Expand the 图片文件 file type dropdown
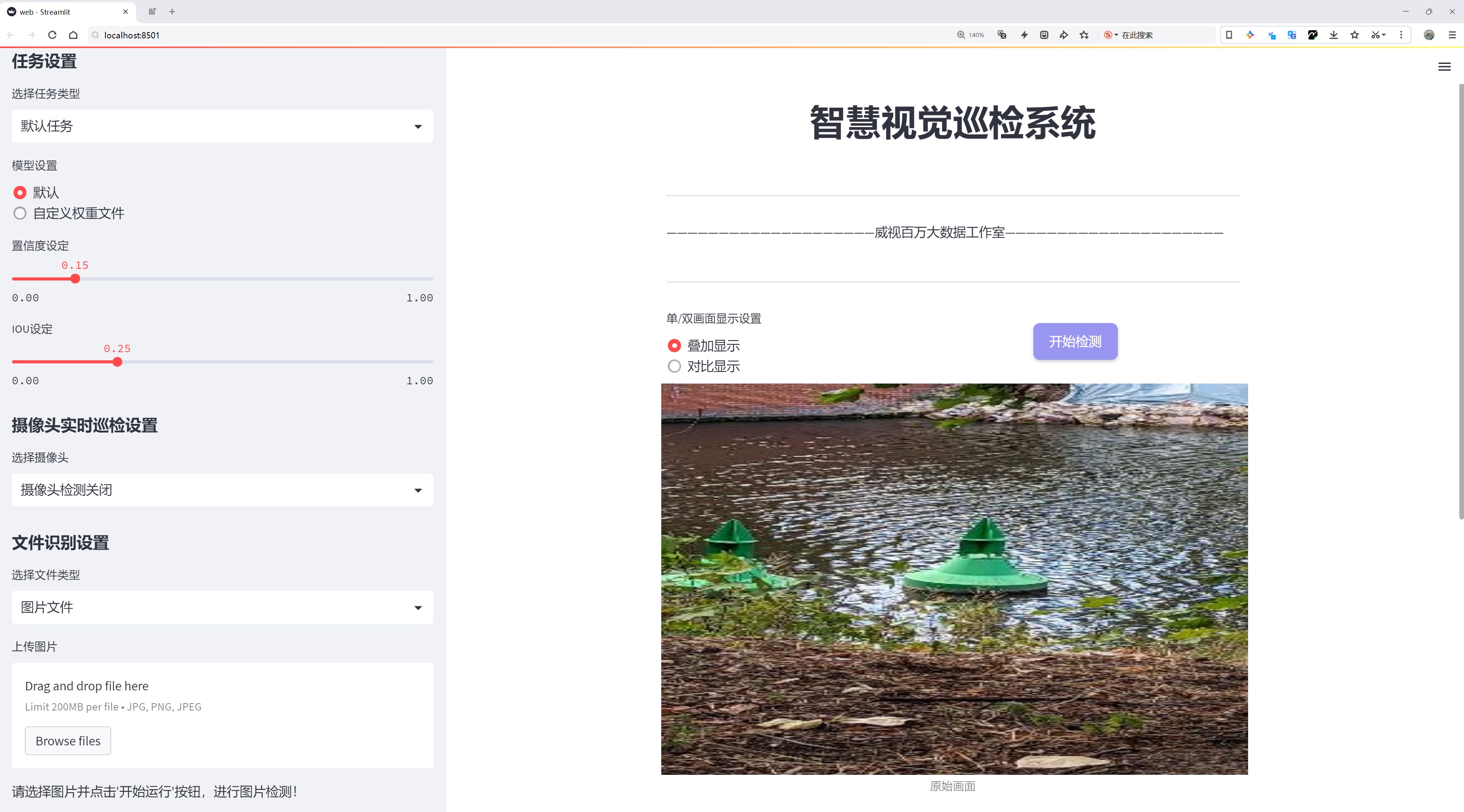 tap(222, 607)
